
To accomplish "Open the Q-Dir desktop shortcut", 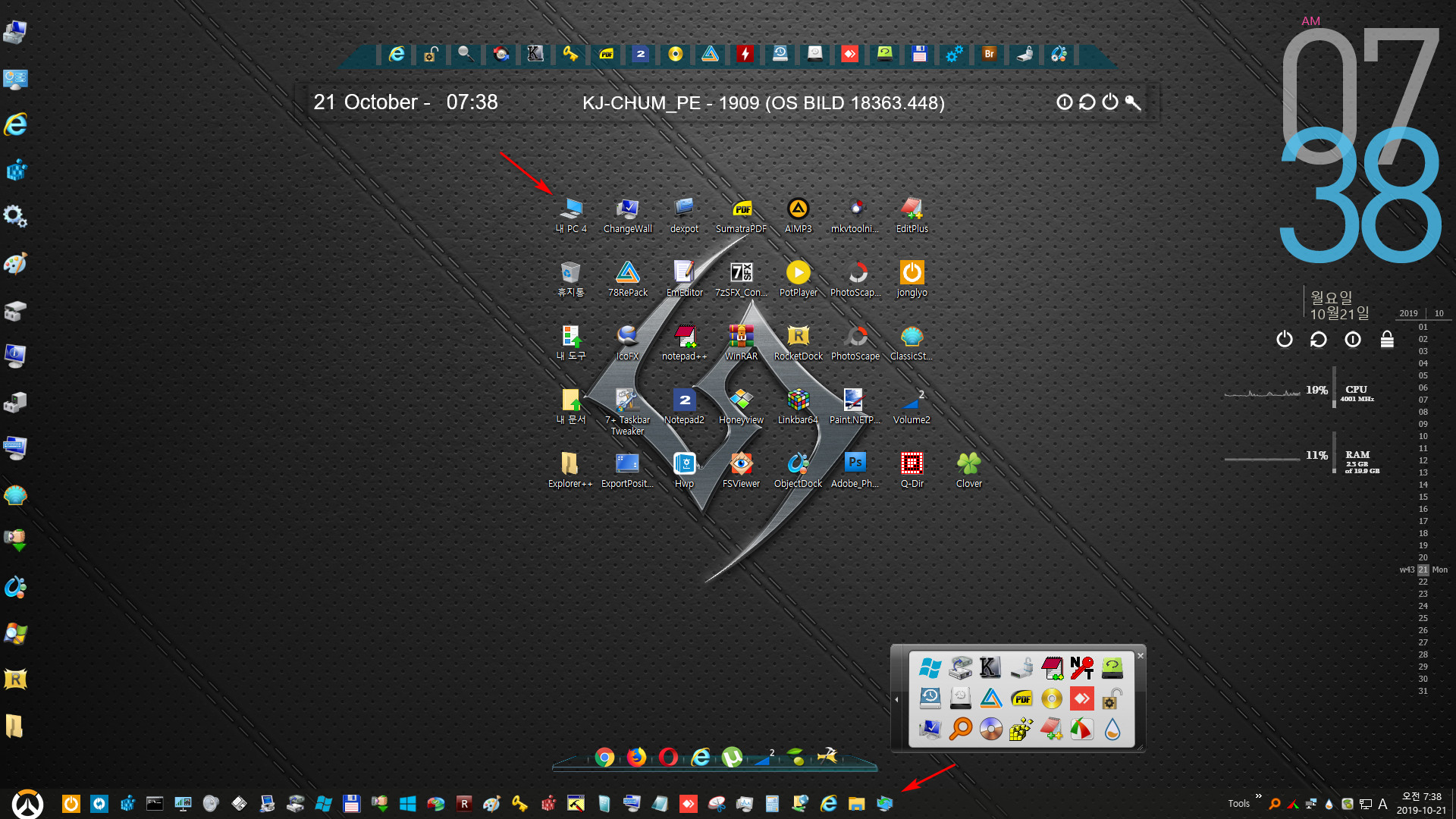I will click(x=912, y=470).
